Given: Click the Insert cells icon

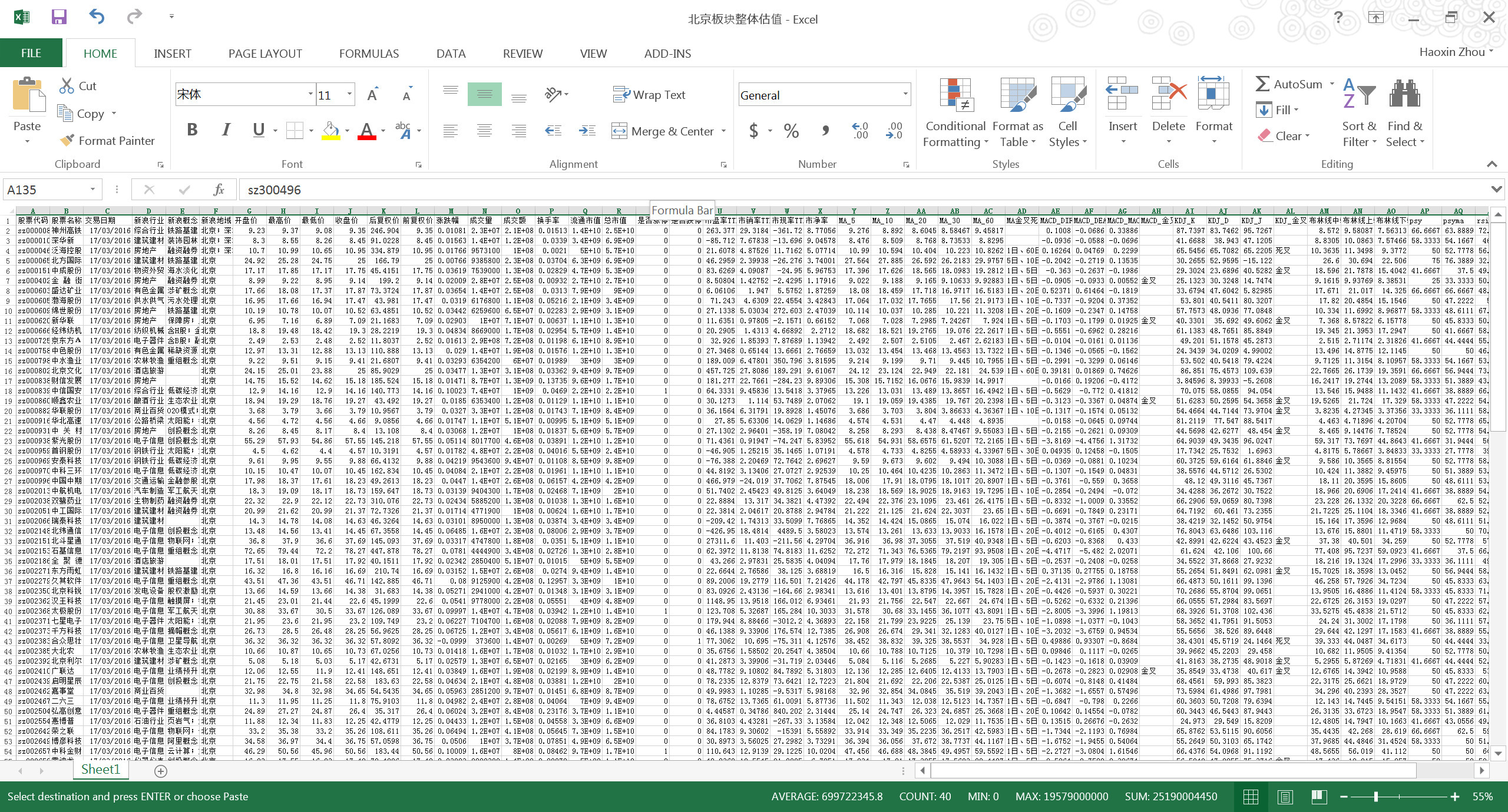Looking at the screenshot, I should click(x=1122, y=93).
